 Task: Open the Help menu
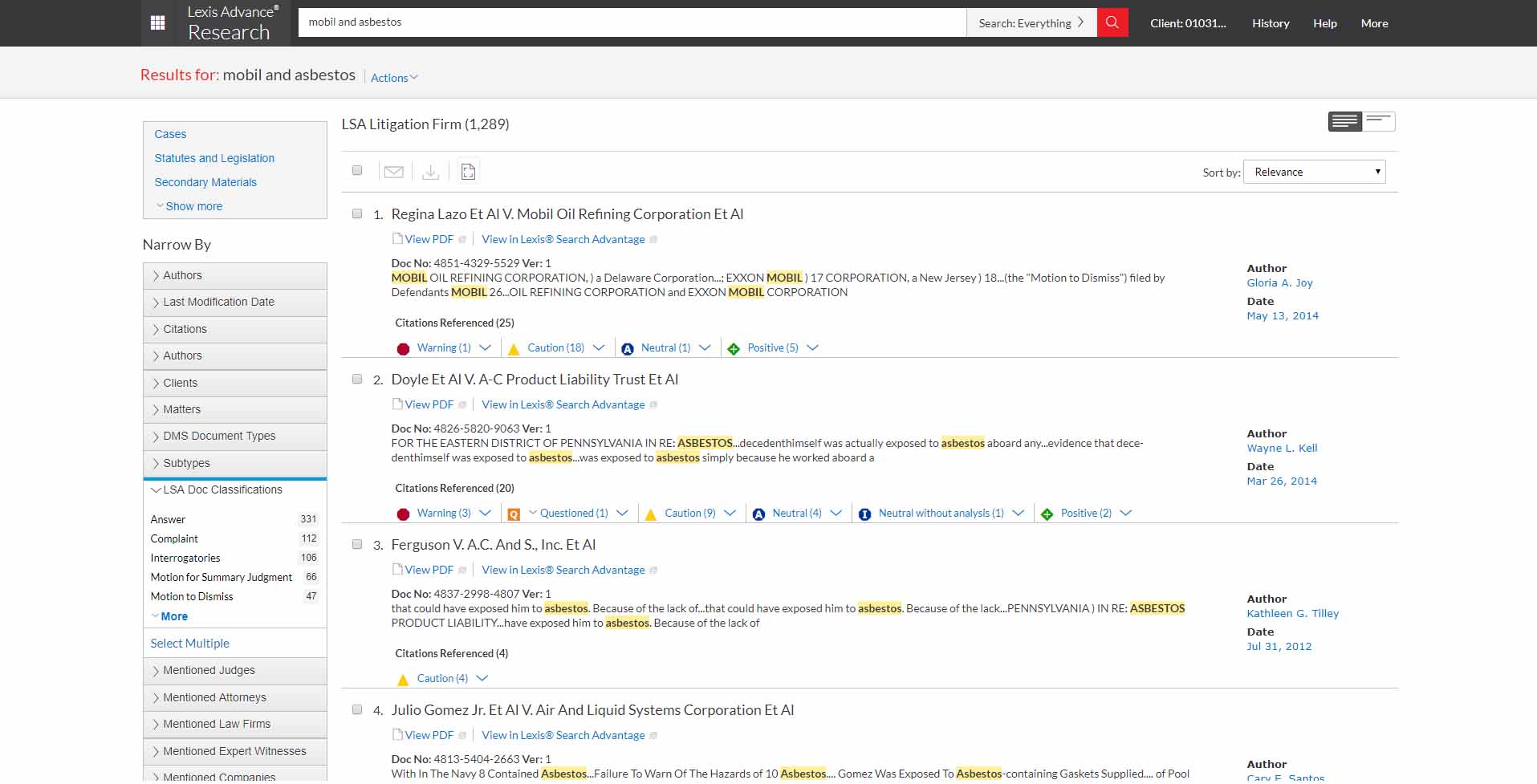coord(1325,23)
